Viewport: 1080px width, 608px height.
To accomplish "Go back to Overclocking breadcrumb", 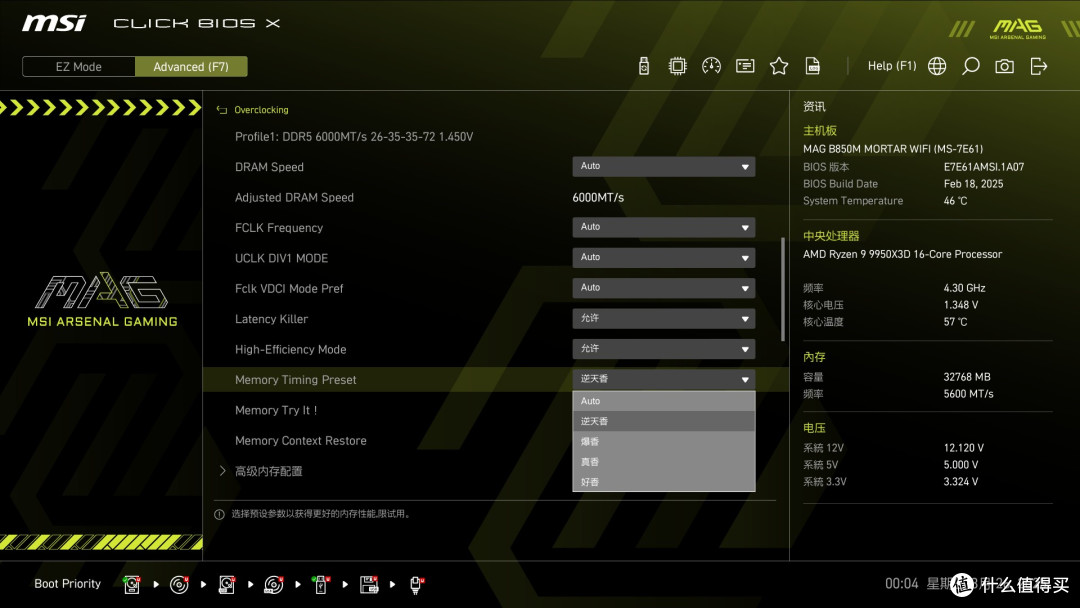I will pos(261,110).
